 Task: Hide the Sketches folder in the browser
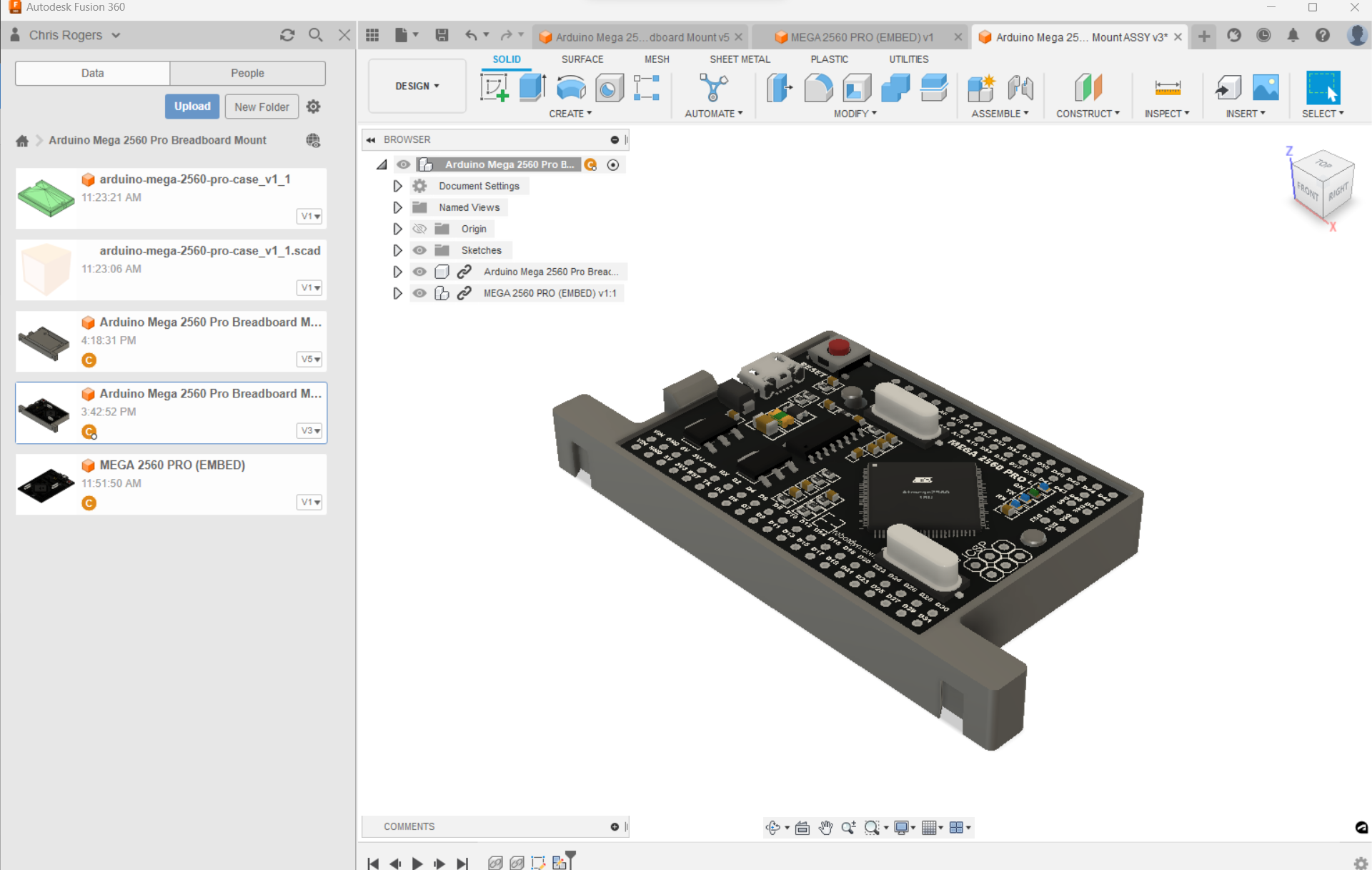(419, 250)
